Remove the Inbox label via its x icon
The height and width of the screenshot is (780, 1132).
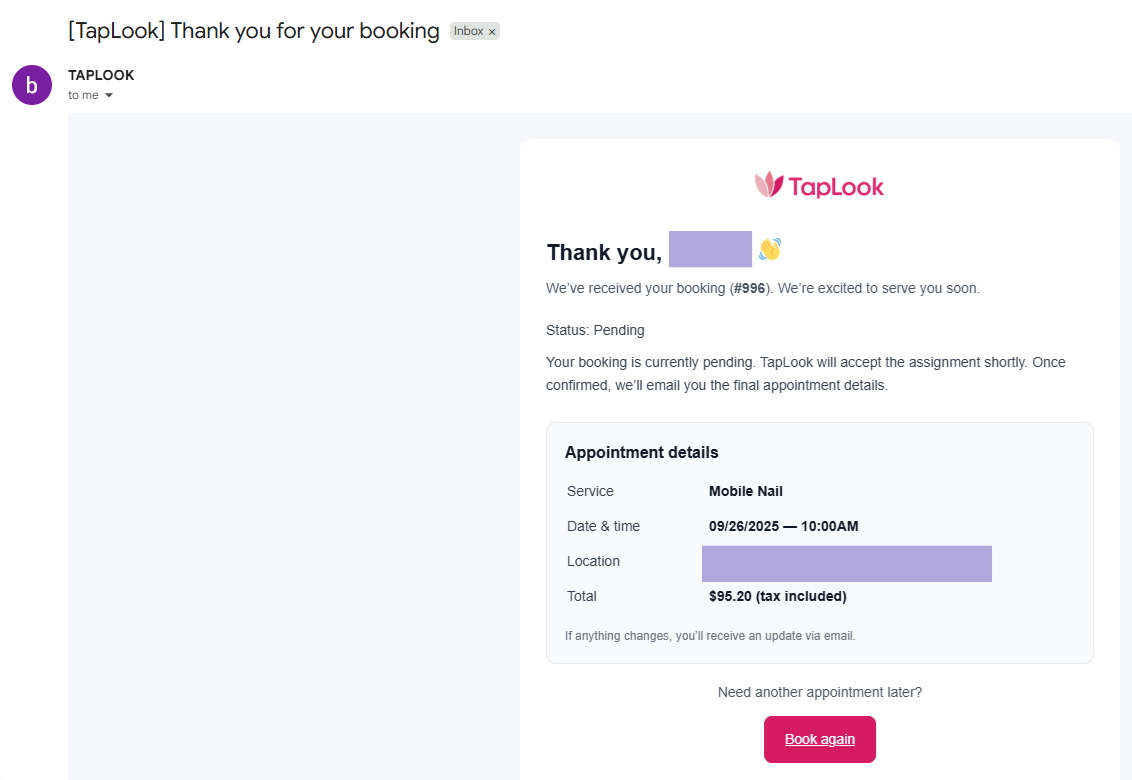[491, 31]
